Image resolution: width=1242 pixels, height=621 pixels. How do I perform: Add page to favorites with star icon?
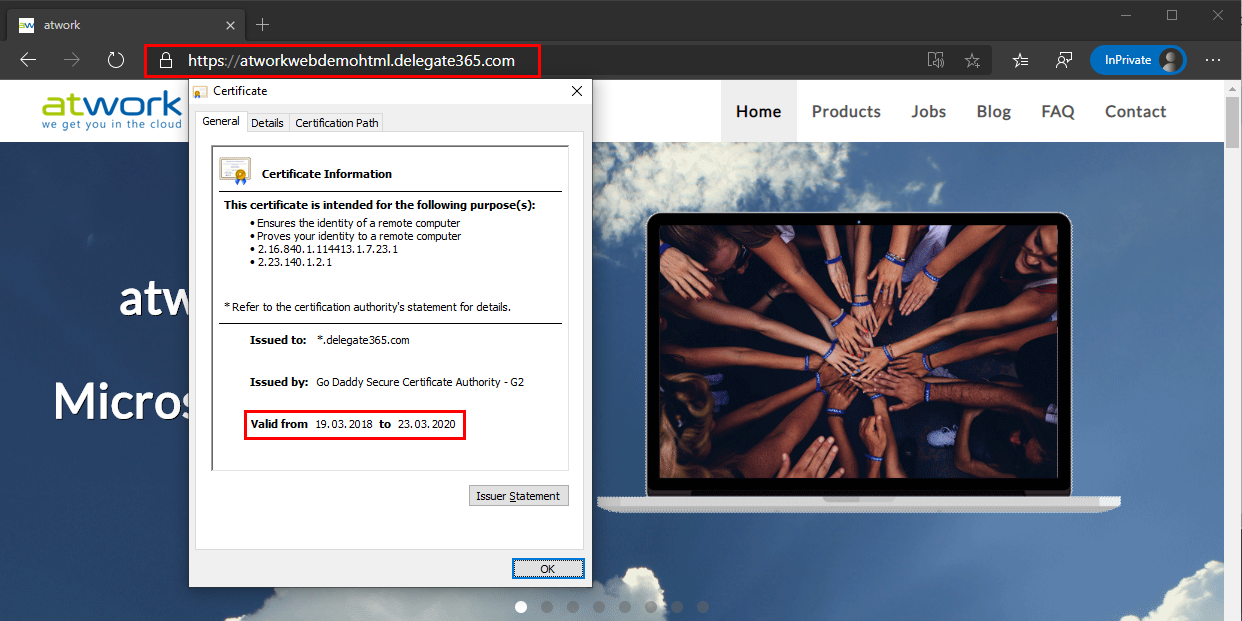[x=972, y=60]
